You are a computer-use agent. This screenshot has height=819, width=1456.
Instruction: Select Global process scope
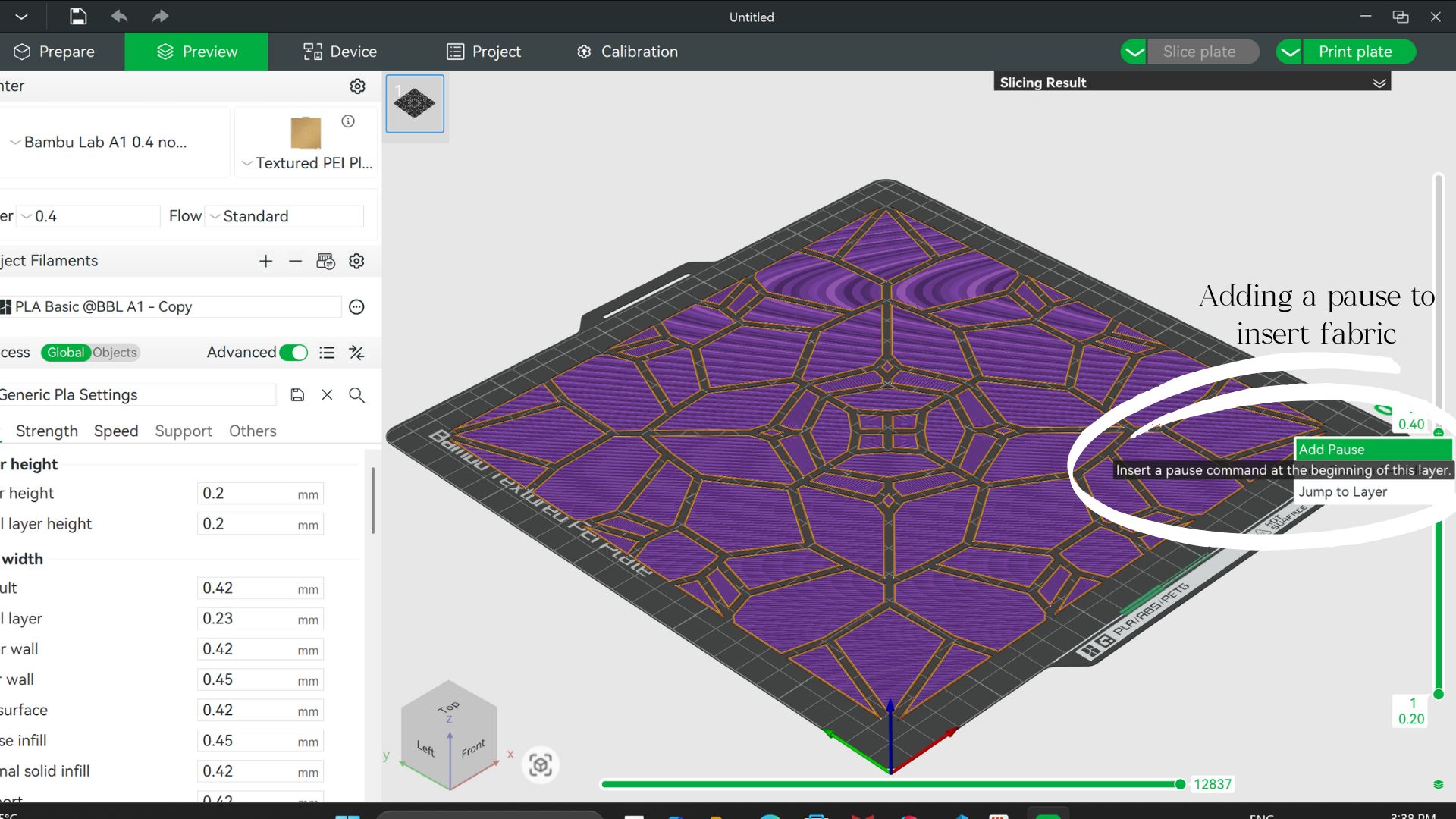[65, 353]
